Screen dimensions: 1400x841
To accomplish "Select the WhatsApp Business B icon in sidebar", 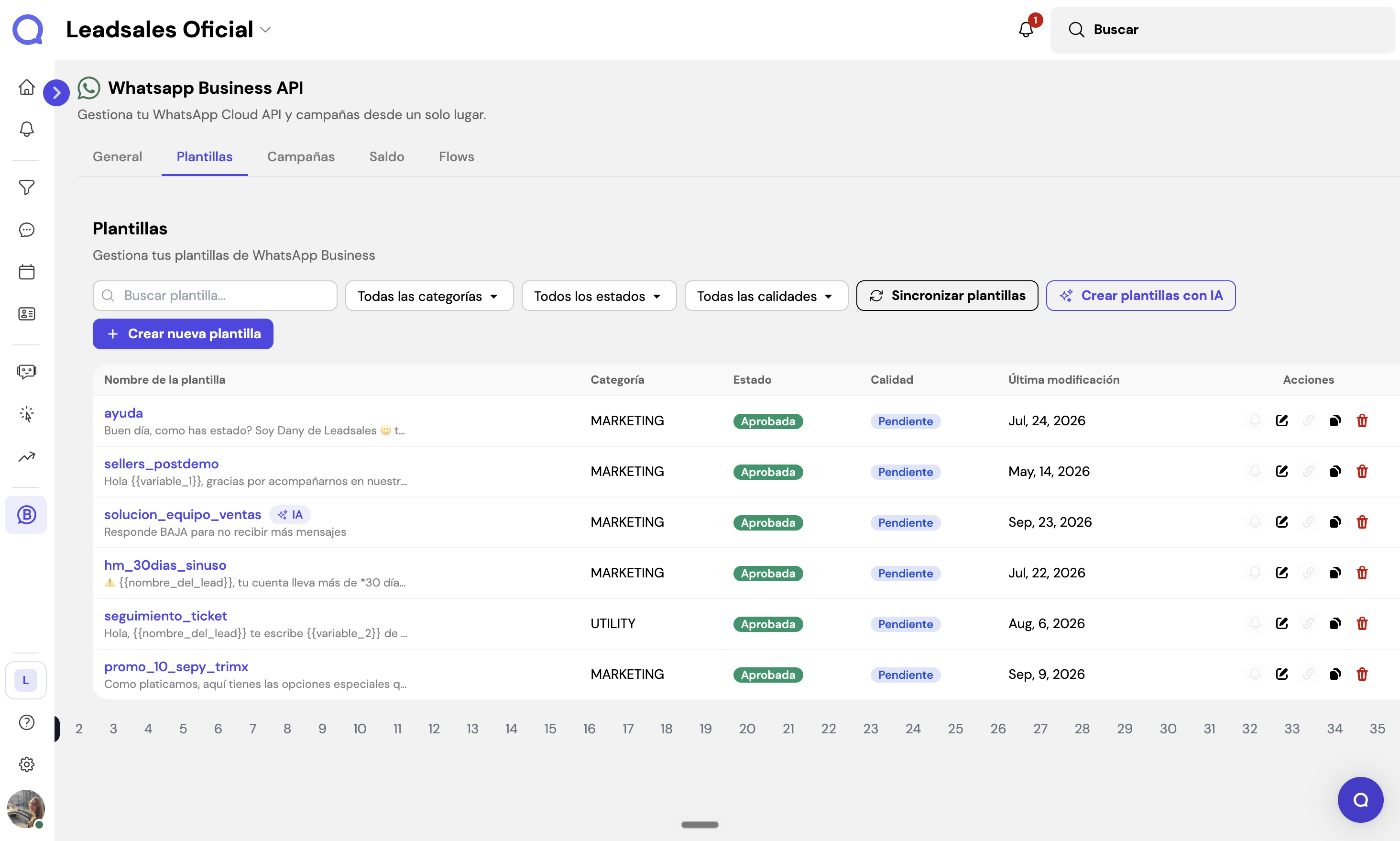I will 26,515.
